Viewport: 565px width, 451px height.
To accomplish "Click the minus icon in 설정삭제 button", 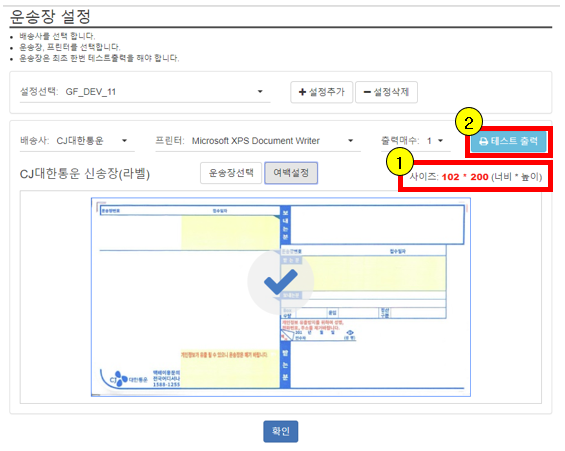I will click(x=367, y=93).
